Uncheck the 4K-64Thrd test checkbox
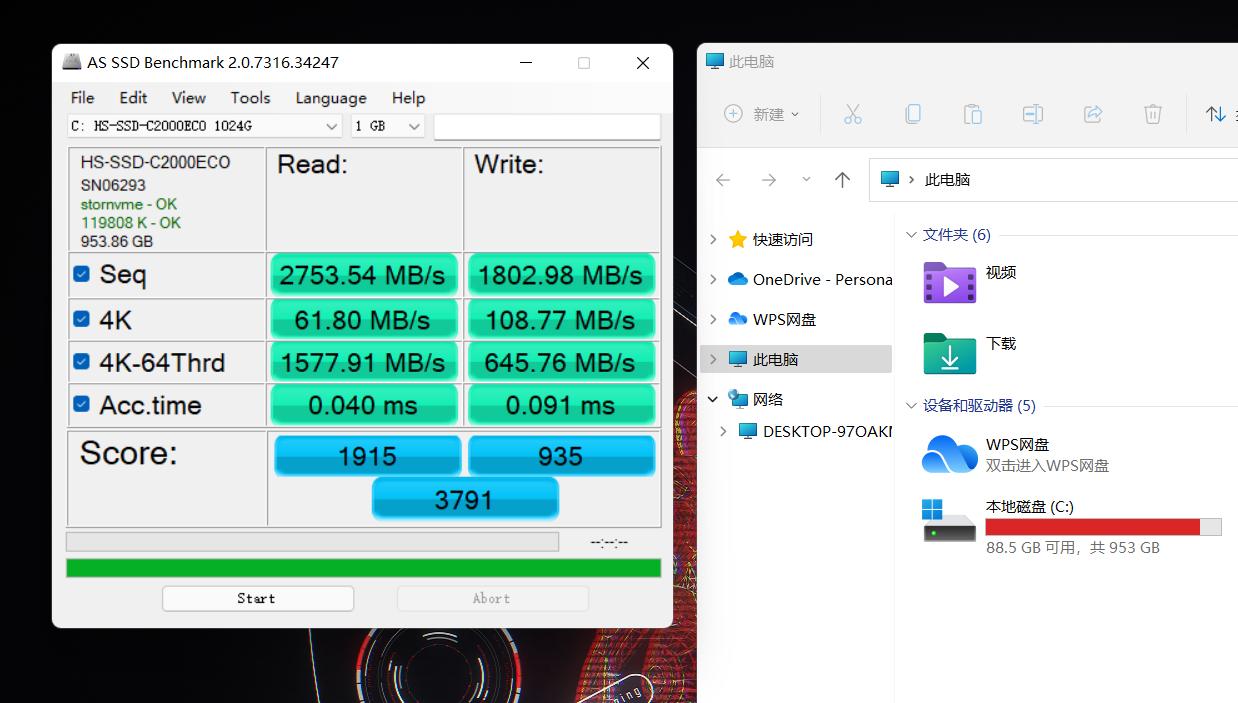This screenshot has width=1238, height=703. tap(81, 362)
